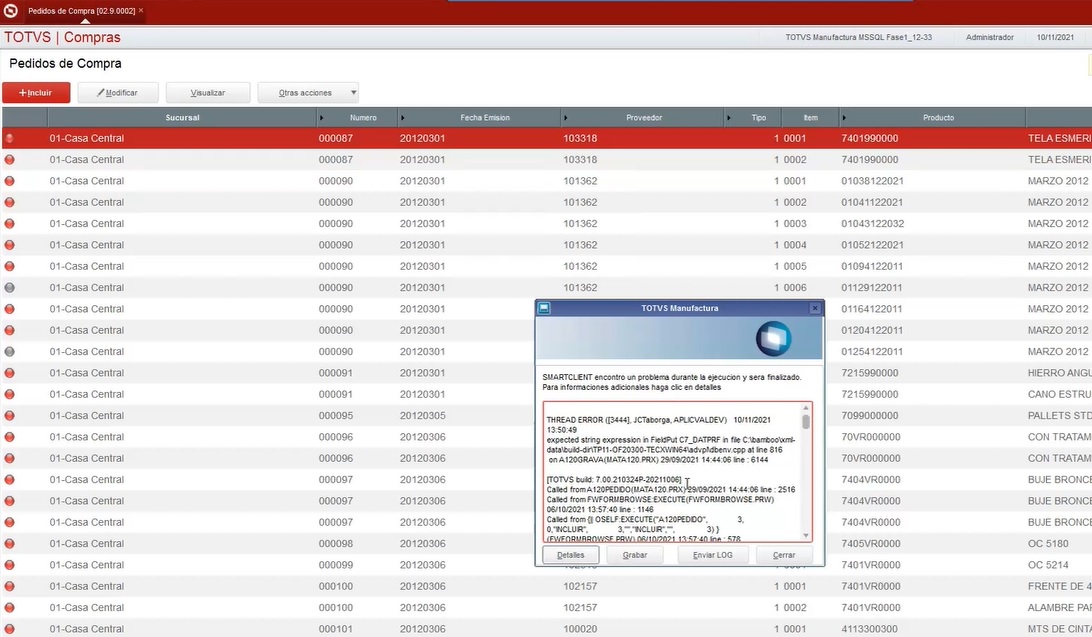Open the Numero column filter arrow
Image resolution: width=1092 pixels, height=637 pixels.
[x=321, y=118]
